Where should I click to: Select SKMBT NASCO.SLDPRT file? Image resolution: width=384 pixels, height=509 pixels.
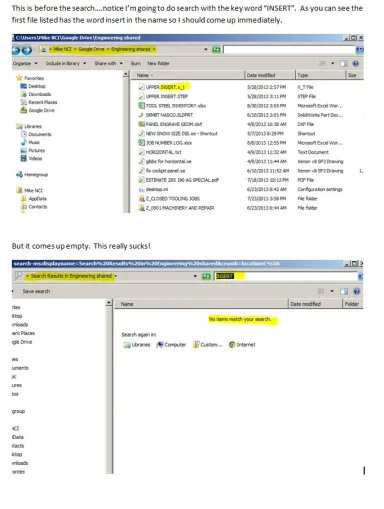tap(166, 115)
